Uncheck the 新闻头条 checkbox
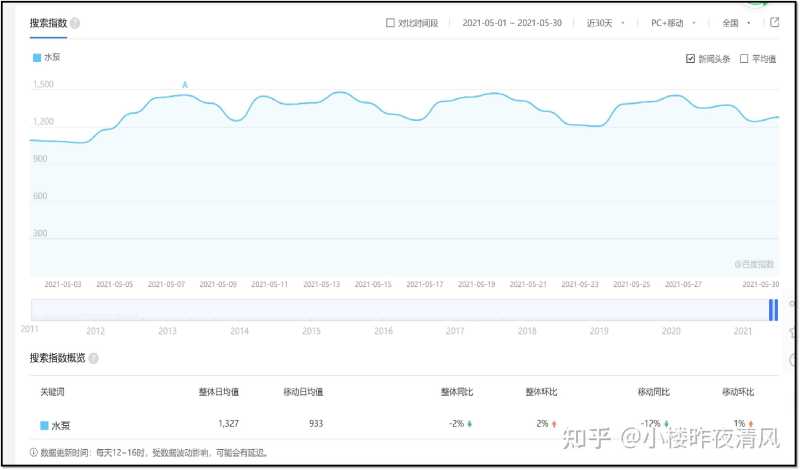The height and width of the screenshot is (470, 800). pyautogui.click(x=690, y=59)
